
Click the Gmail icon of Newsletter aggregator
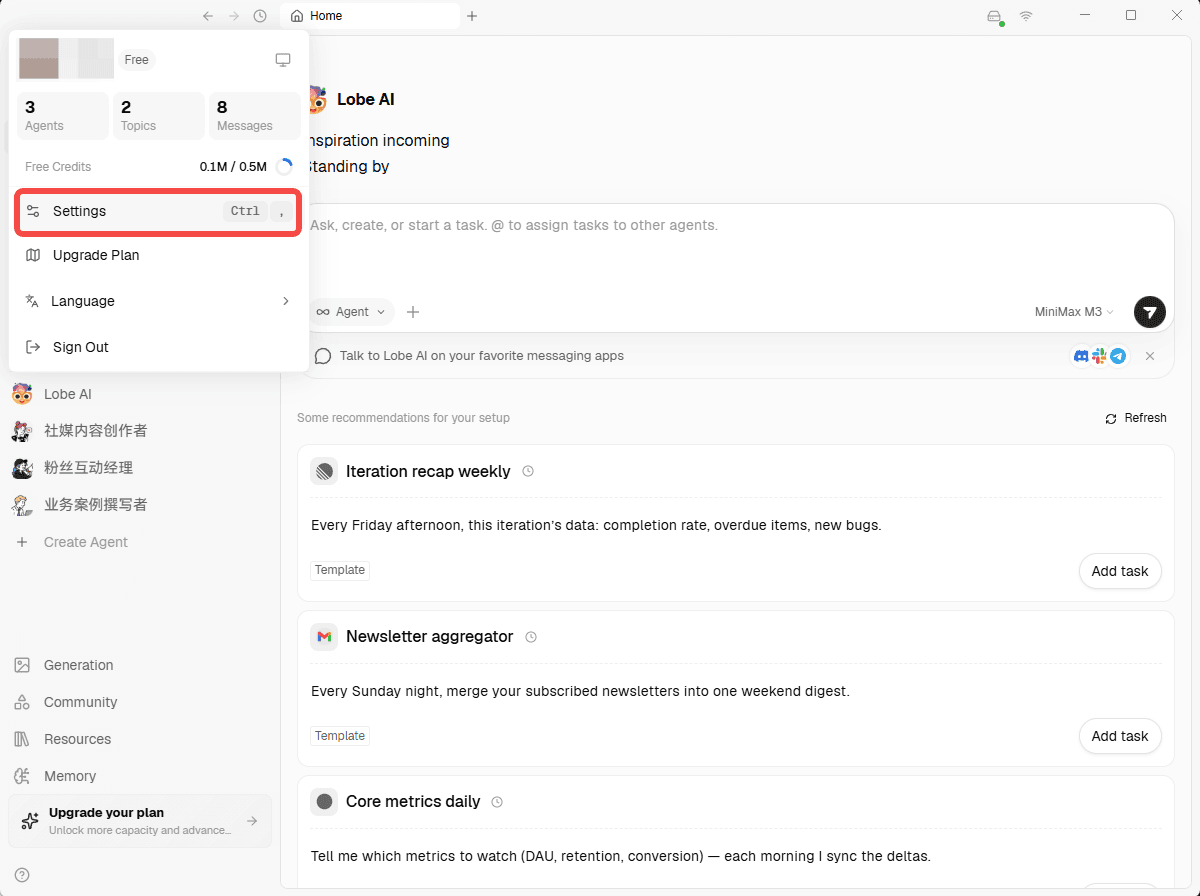(x=324, y=636)
